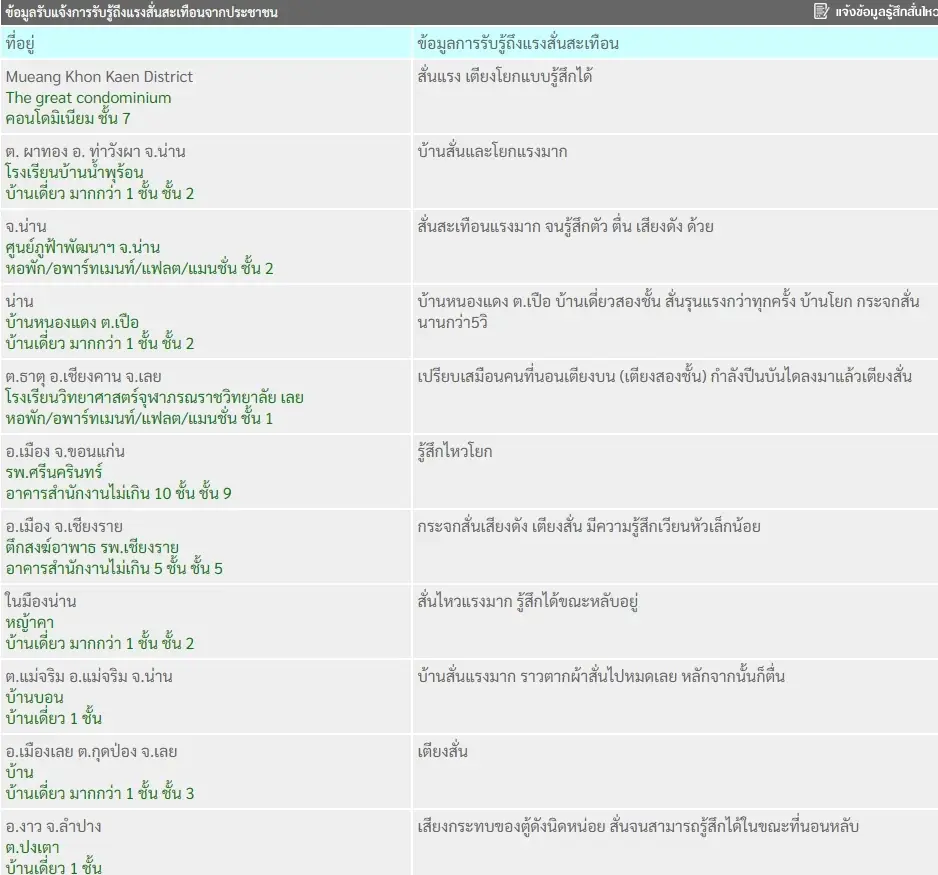Select the สั่นสะเทือนแรงมาก จนรู้สึกตัว report
Screen dimensions: 938x875
(565, 227)
